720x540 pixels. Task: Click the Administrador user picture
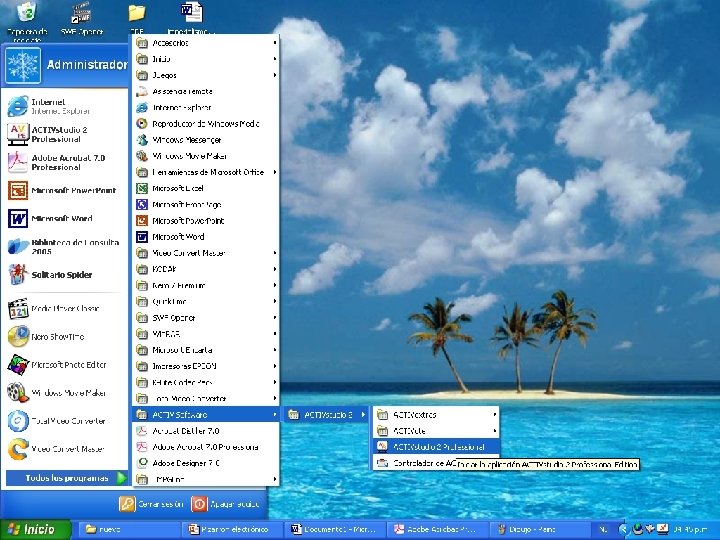23,66
